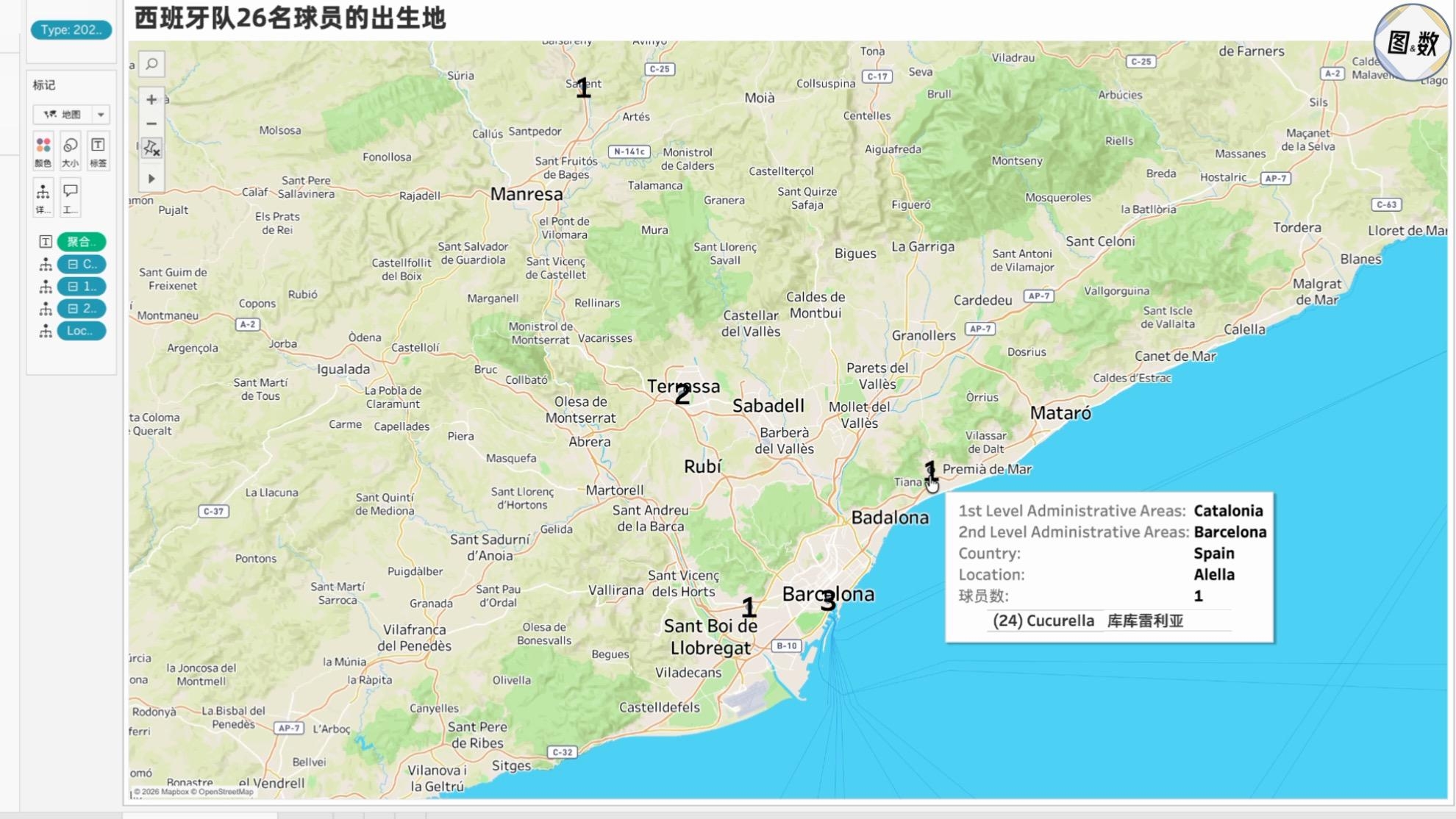Screen dimensions: 1456x819
Task: Click the reset map pin icon
Action: click(x=151, y=148)
